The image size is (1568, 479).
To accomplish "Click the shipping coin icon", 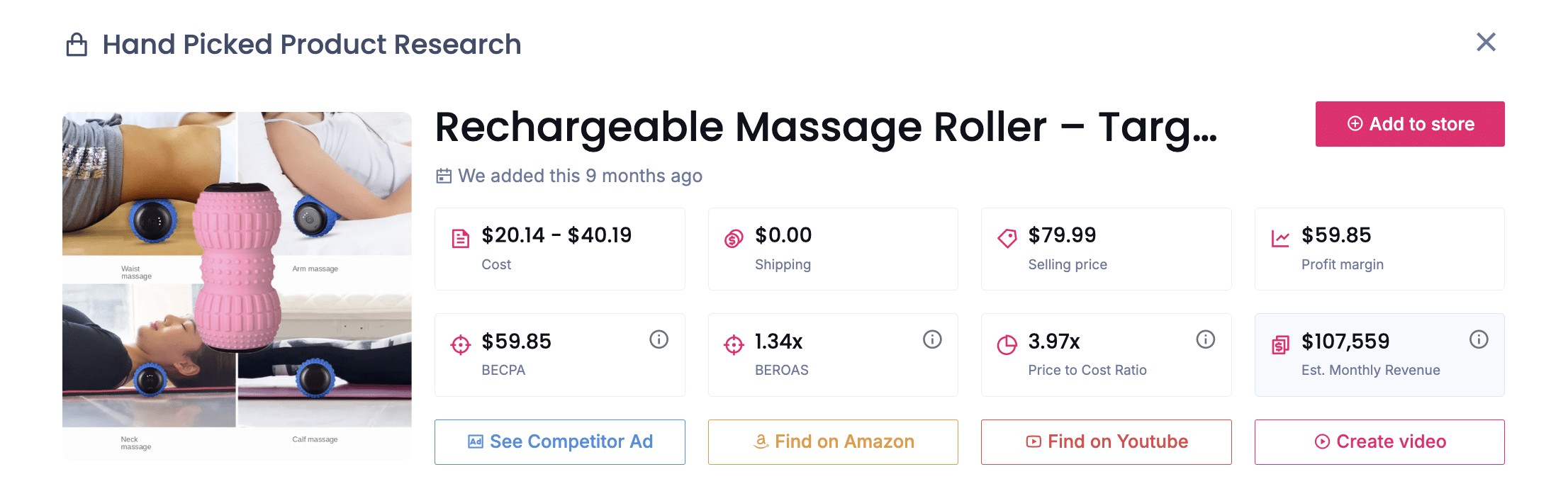I will (734, 238).
